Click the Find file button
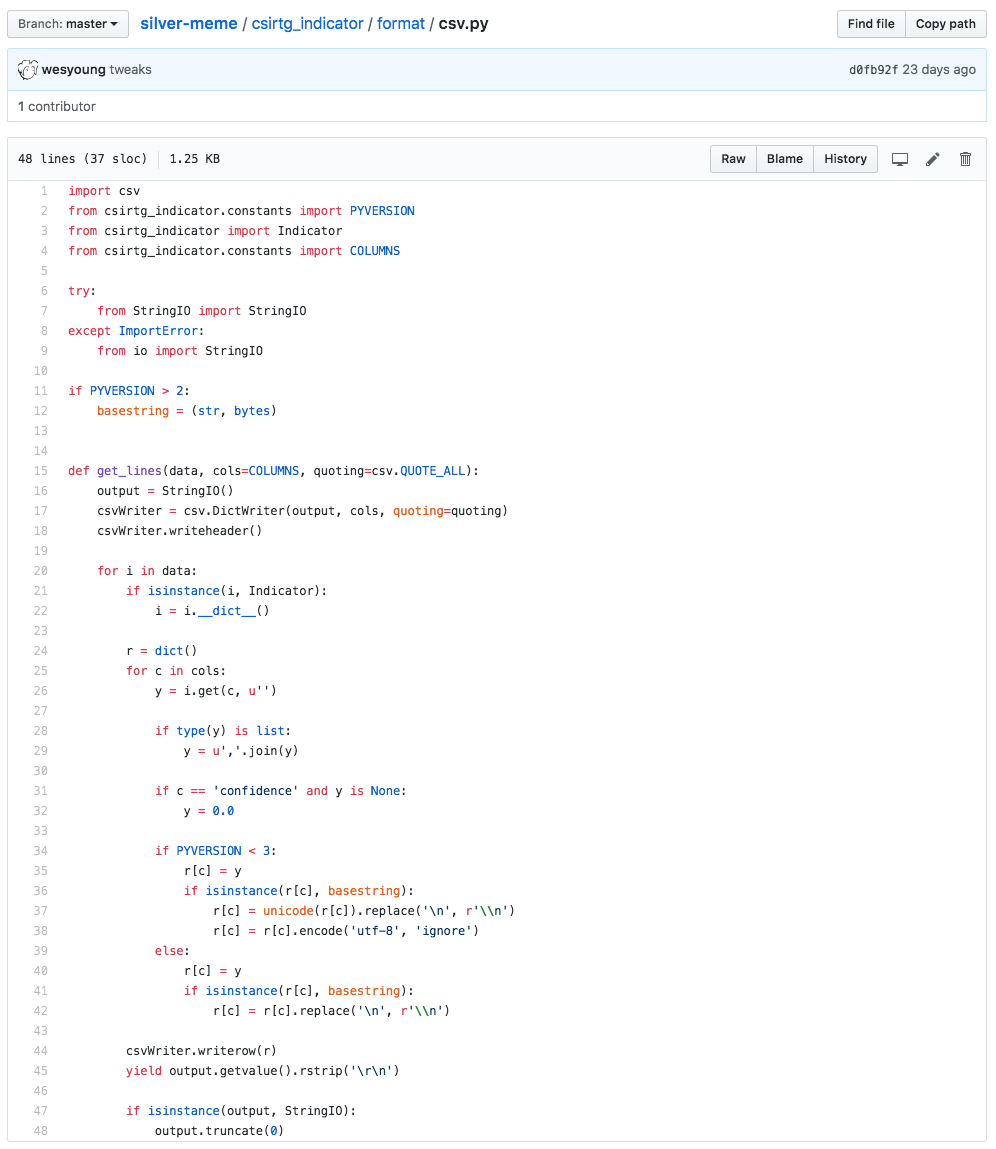This screenshot has height=1149, width=996. [x=871, y=23]
